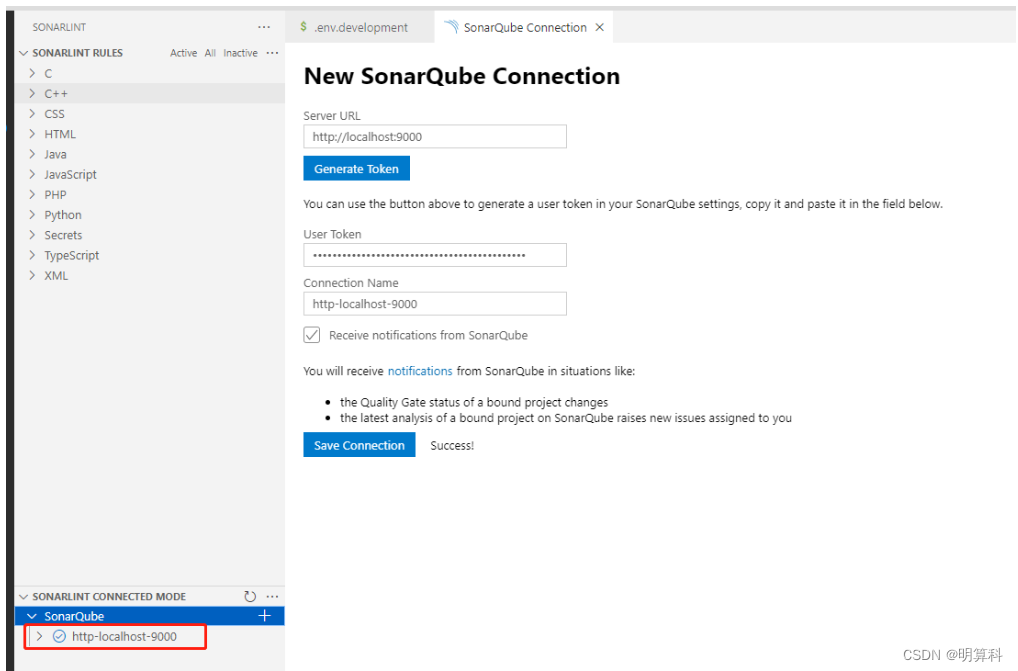The height and width of the screenshot is (671, 1018).
Task: Close the SonarQube Connection tab
Action: click(600, 27)
